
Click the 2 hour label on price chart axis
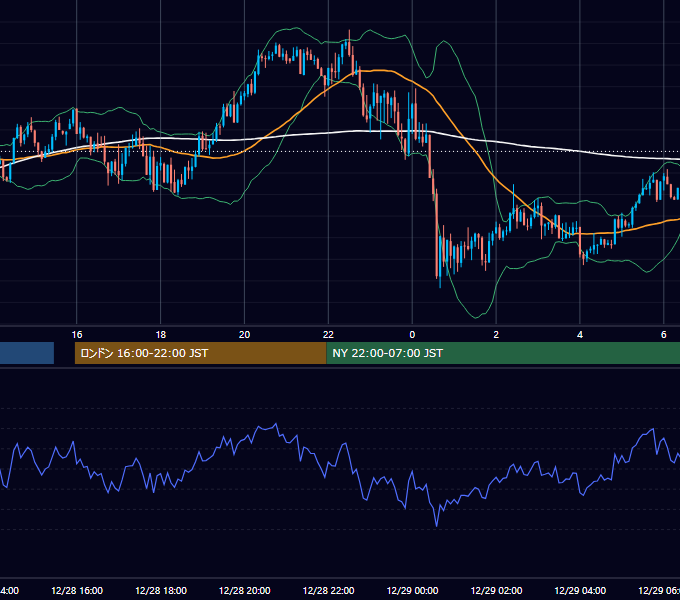pyautogui.click(x=496, y=335)
